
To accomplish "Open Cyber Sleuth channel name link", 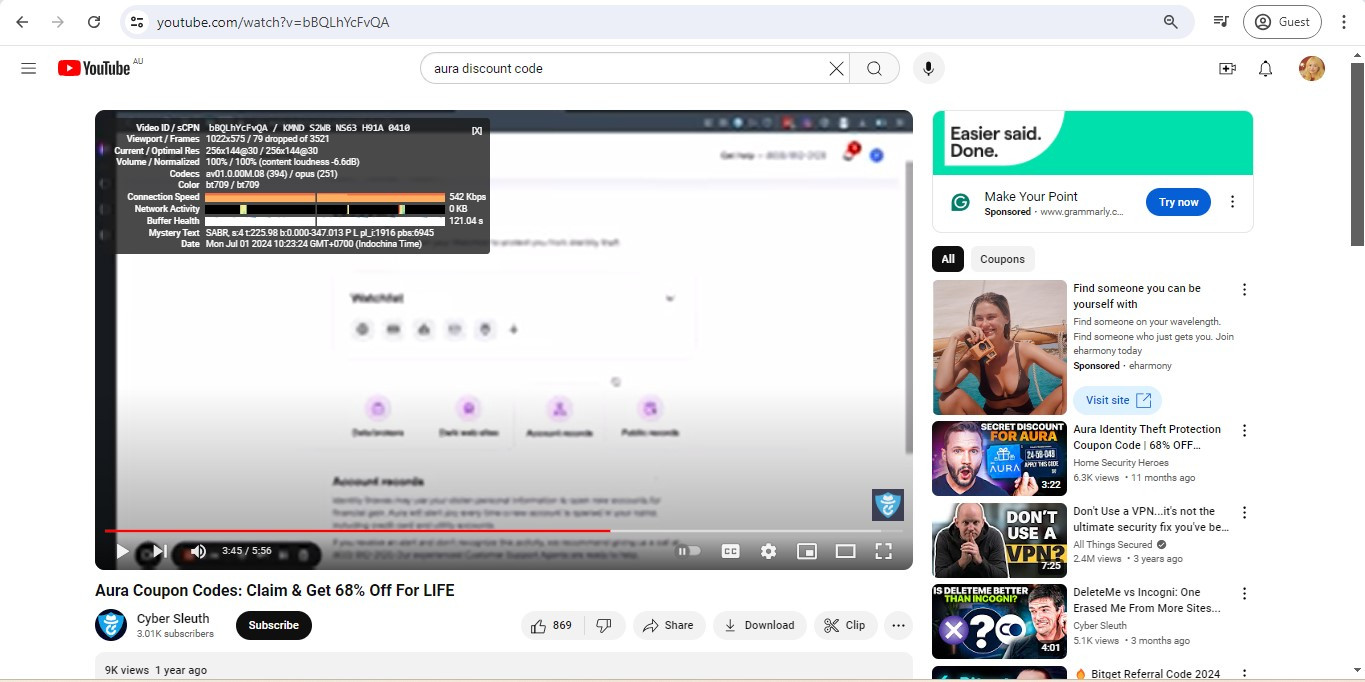I will pos(173,618).
